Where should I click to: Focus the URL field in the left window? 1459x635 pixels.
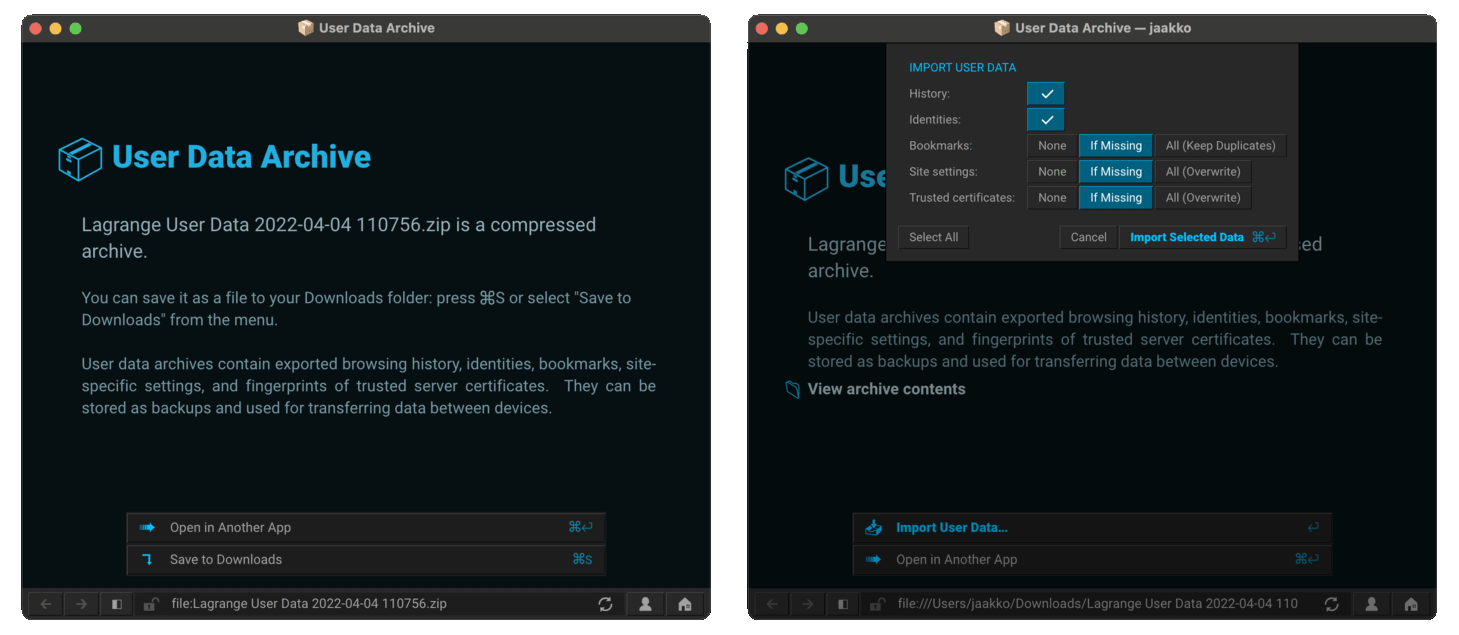pos(377,604)
